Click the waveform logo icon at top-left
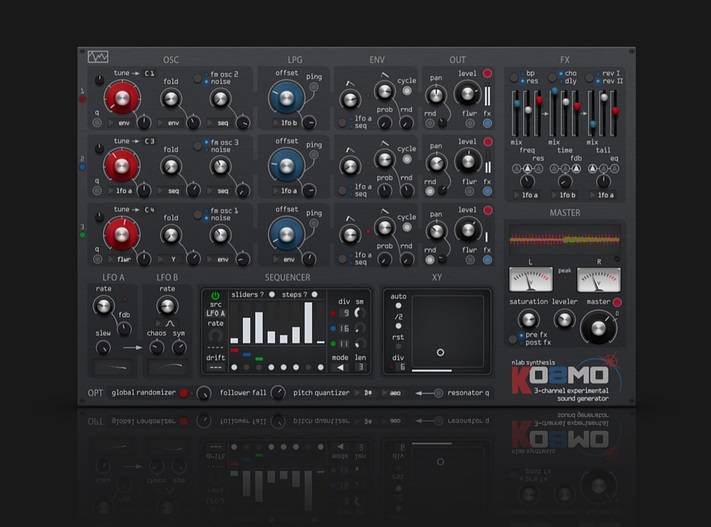711x527 pixels. coord(98,57)
